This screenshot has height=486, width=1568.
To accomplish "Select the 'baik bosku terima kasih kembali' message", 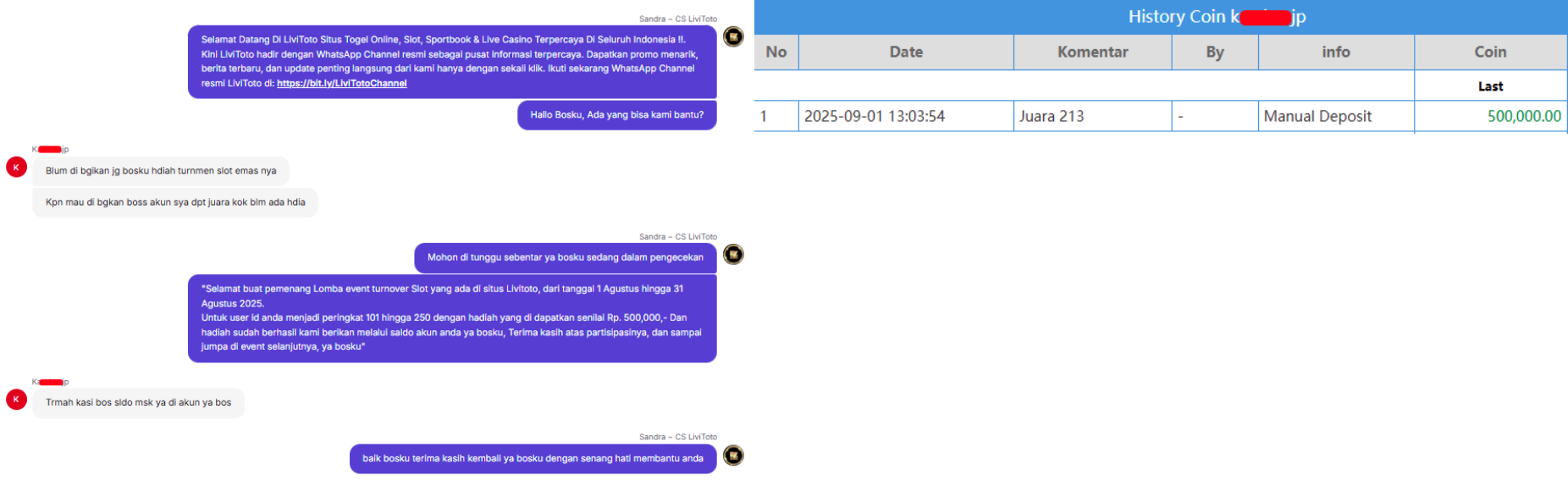I will (533, 459).
